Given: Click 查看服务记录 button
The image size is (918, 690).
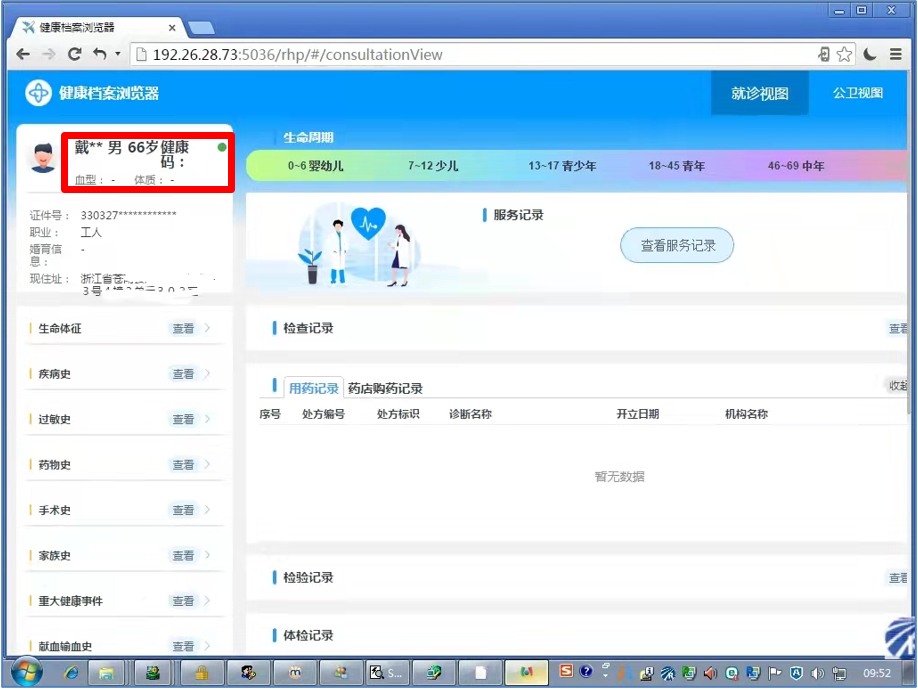Looking at the screenshot, I should 677,245.
